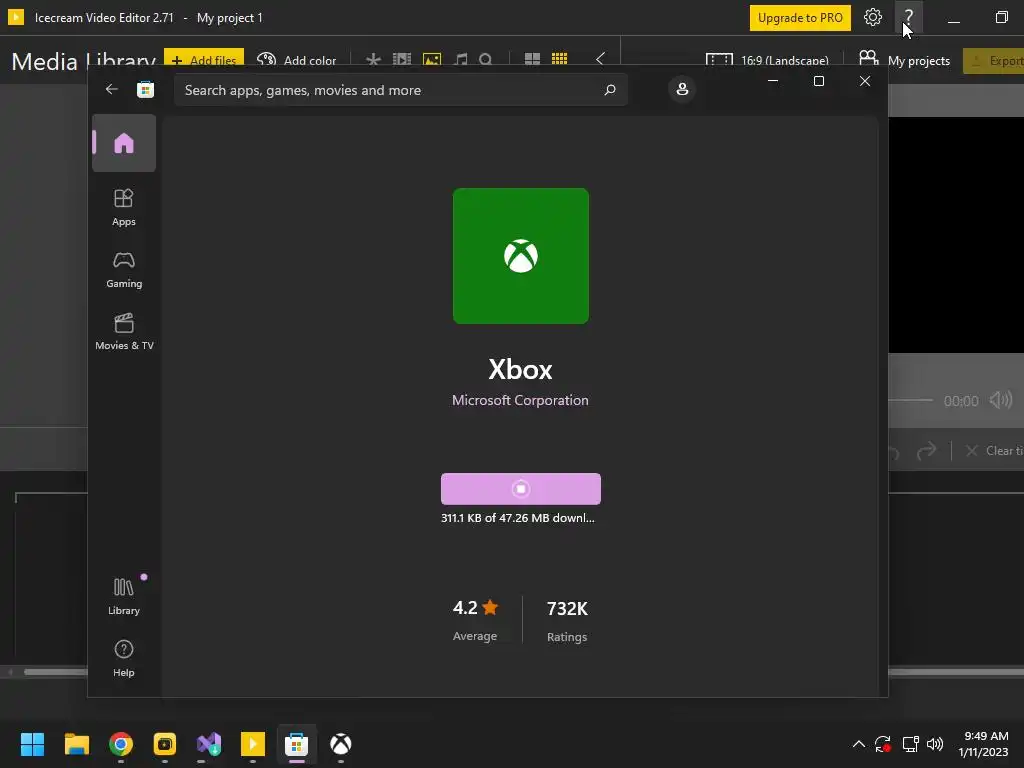
Task: Click the preview playback progress slider
Action: (910, 400)
